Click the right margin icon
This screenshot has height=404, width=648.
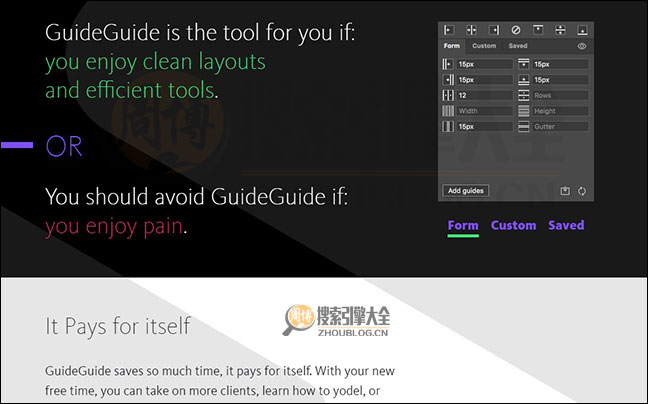tap(448, 80)
